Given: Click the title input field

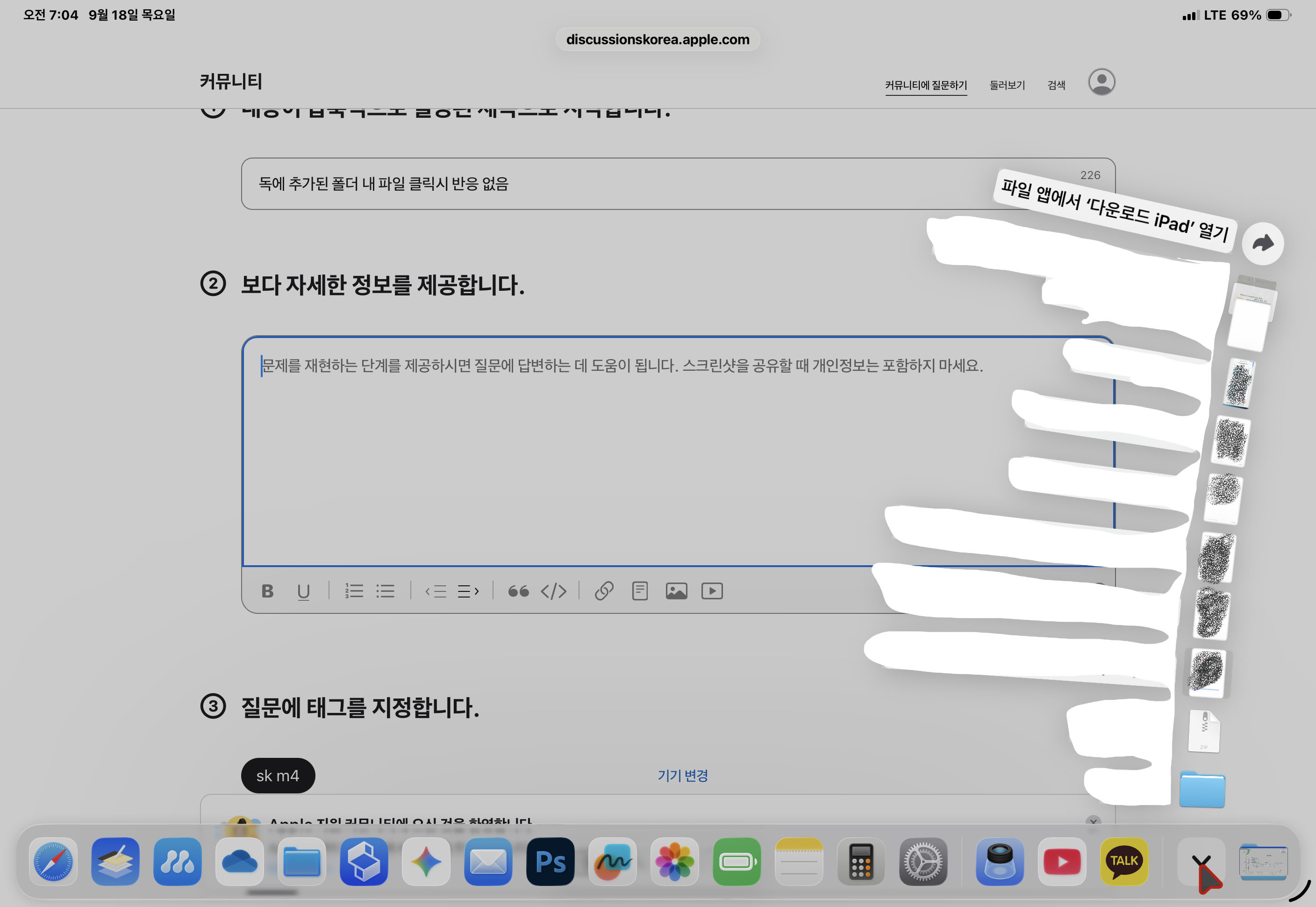Looking at the screenshot, I should (x=568, y=184).
